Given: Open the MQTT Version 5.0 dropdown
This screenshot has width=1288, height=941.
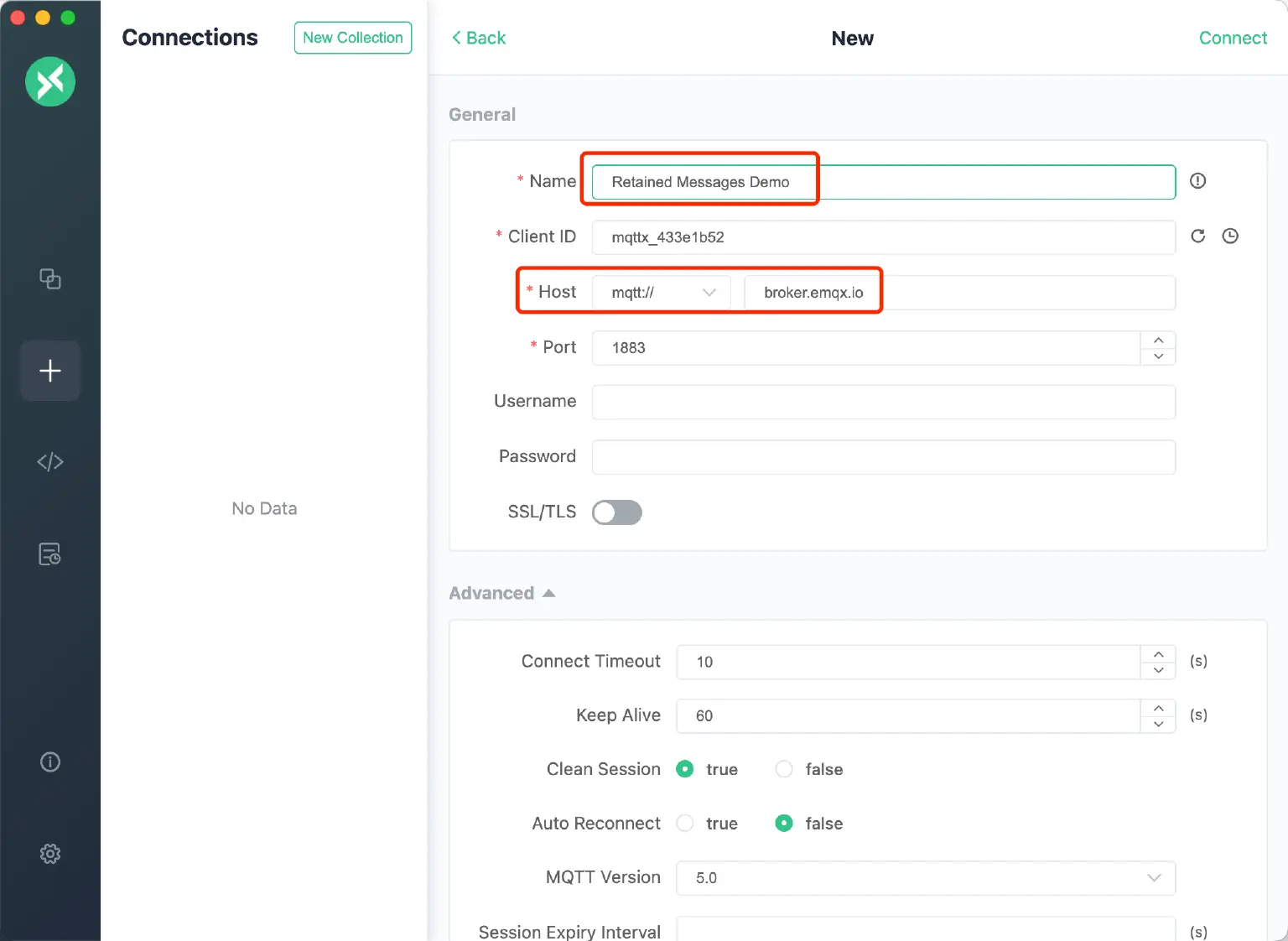Looking at the screenshot, I should tap(925, 878).
